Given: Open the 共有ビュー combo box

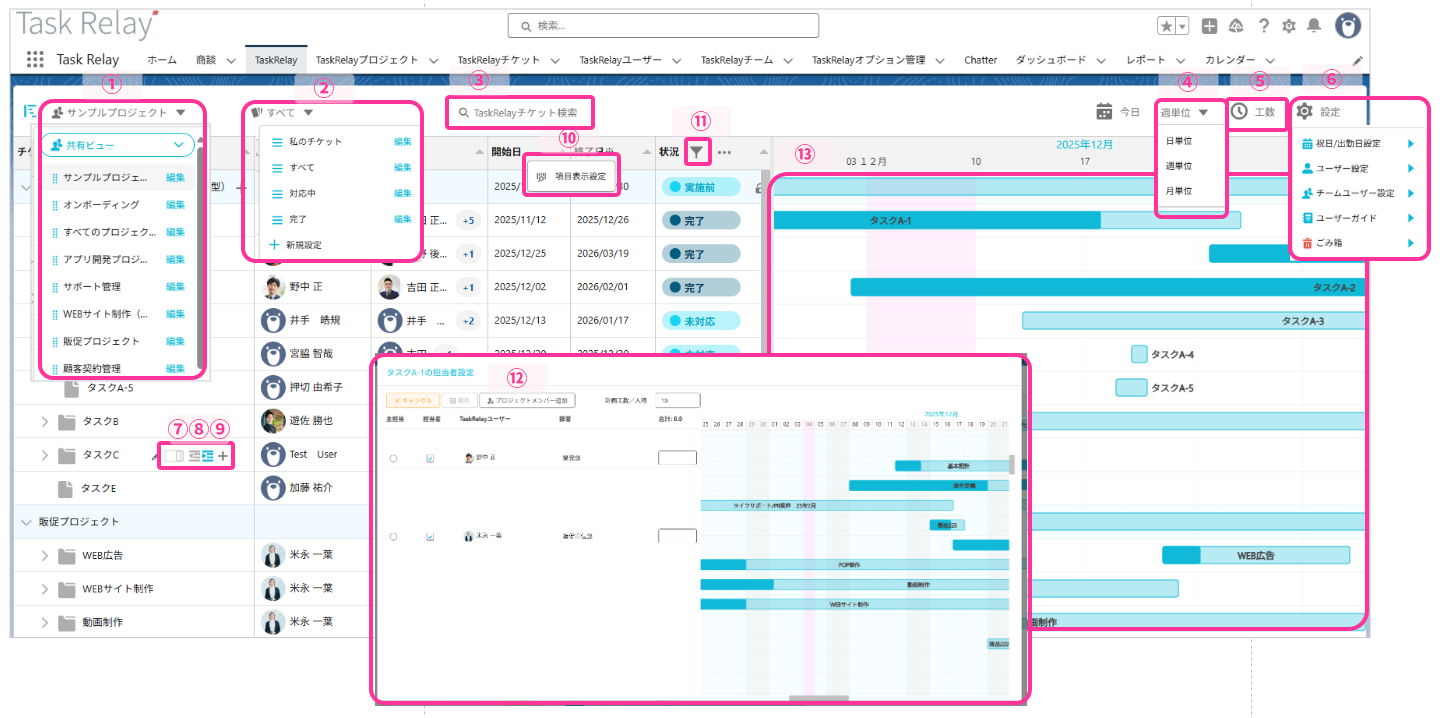Looking at the screenshot, I should click(x=118, y=146).
